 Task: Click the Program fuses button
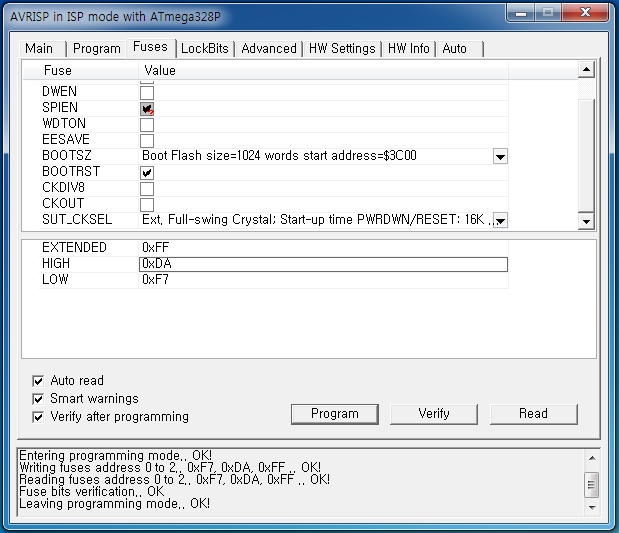pos(335,414)
